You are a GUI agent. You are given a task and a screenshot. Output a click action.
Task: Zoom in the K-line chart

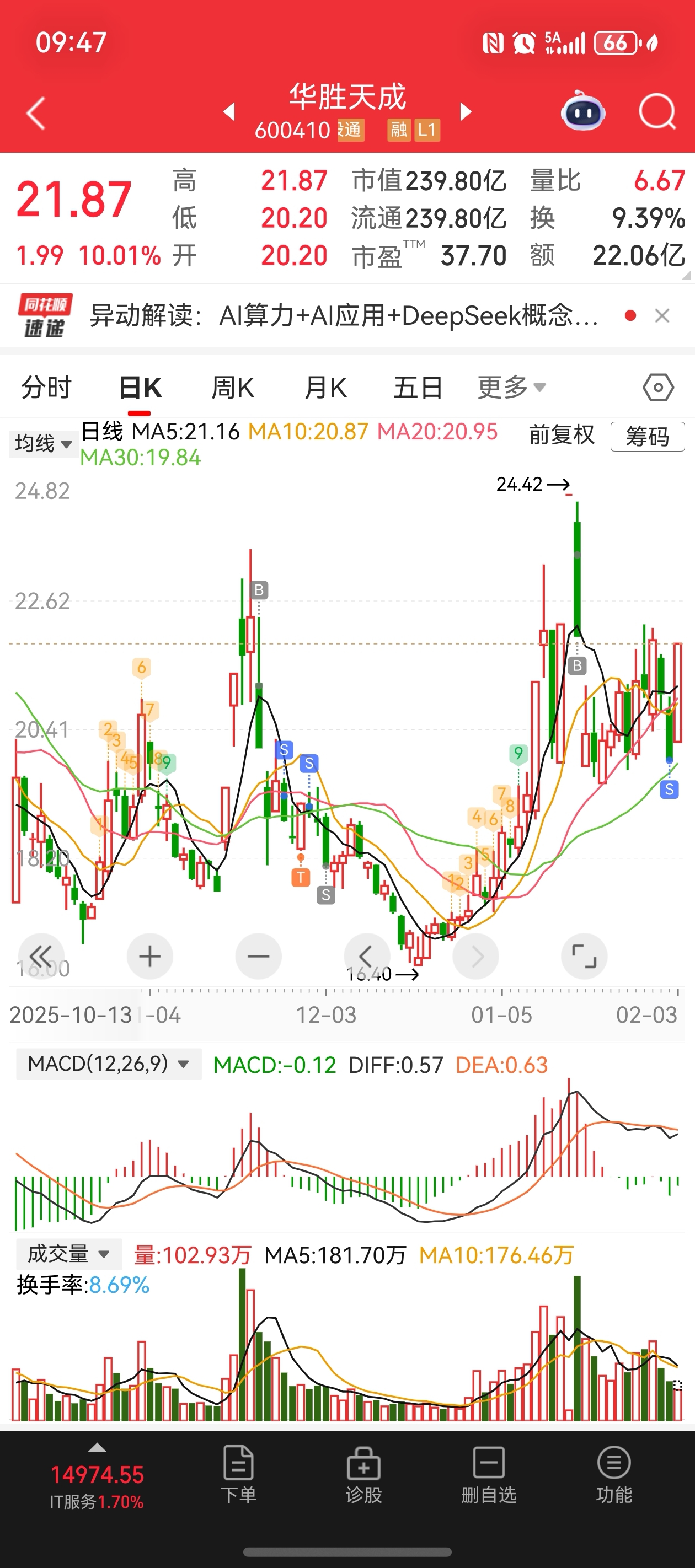pos(150,956)
